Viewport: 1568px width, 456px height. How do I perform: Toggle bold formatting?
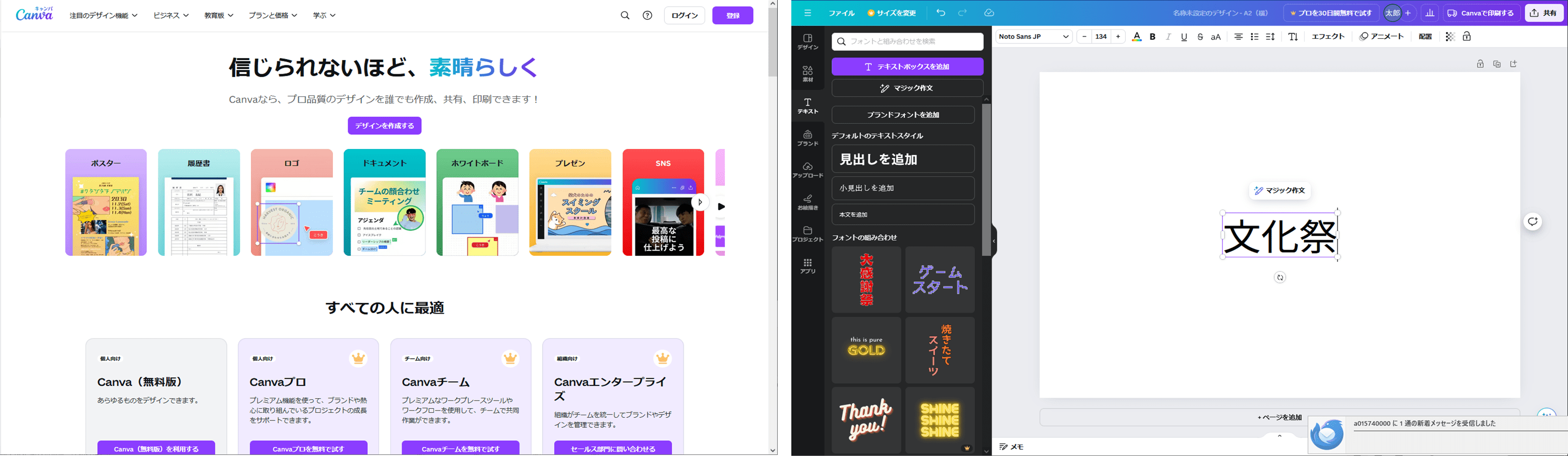coord(1152,37)
